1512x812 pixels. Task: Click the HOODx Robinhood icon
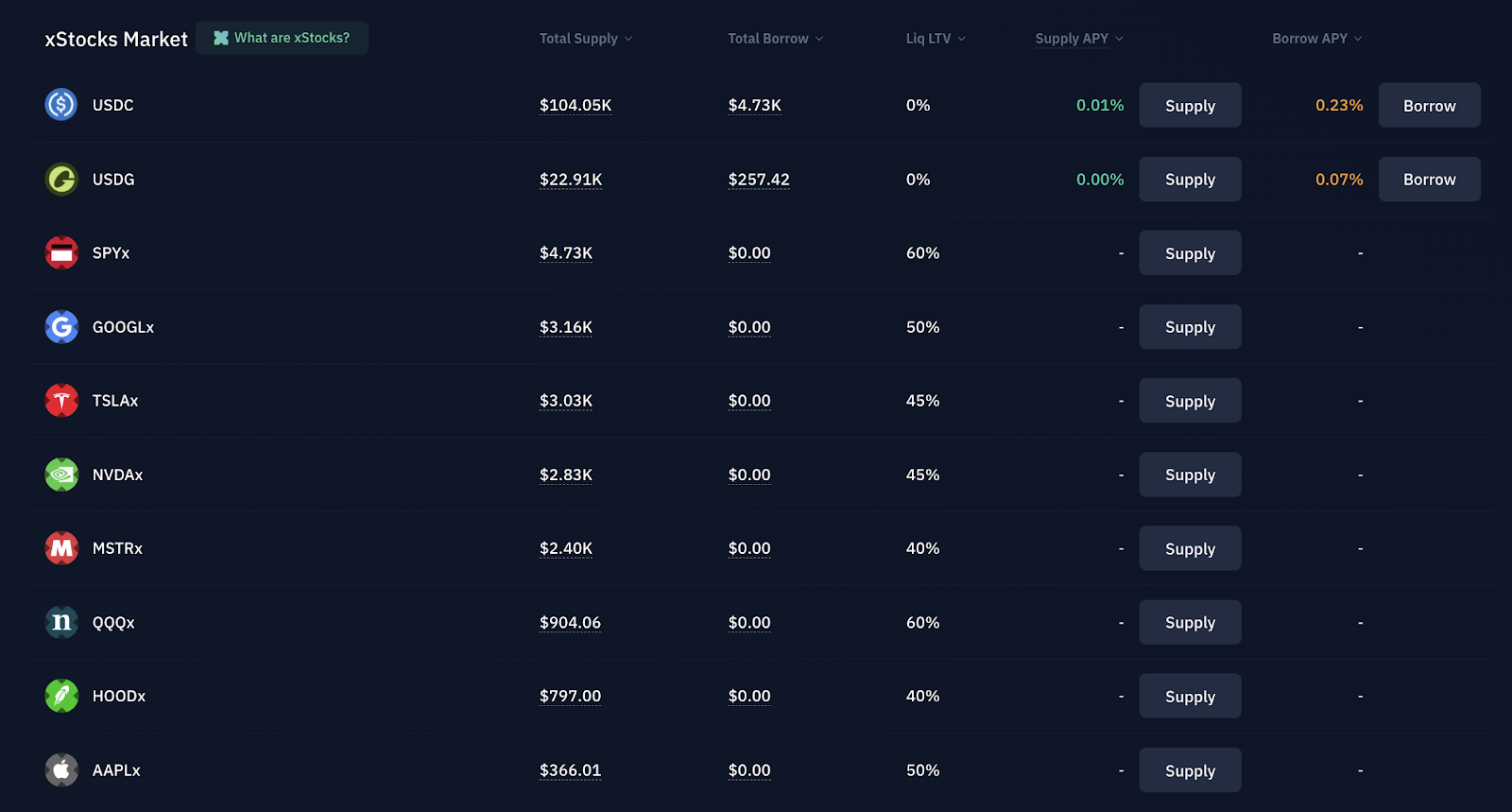(61, 696)
